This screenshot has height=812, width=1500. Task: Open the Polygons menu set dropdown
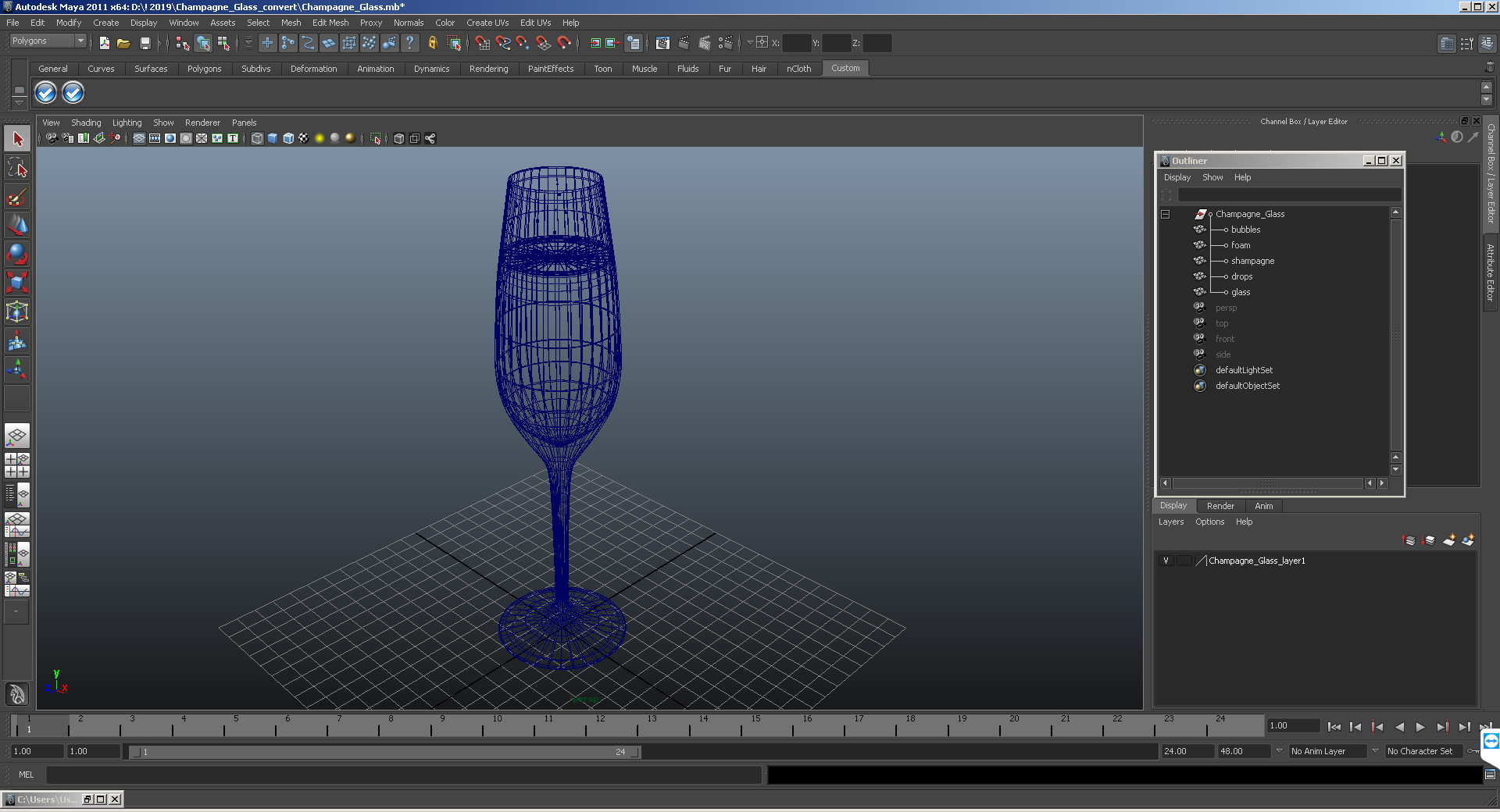click(48, 41)
